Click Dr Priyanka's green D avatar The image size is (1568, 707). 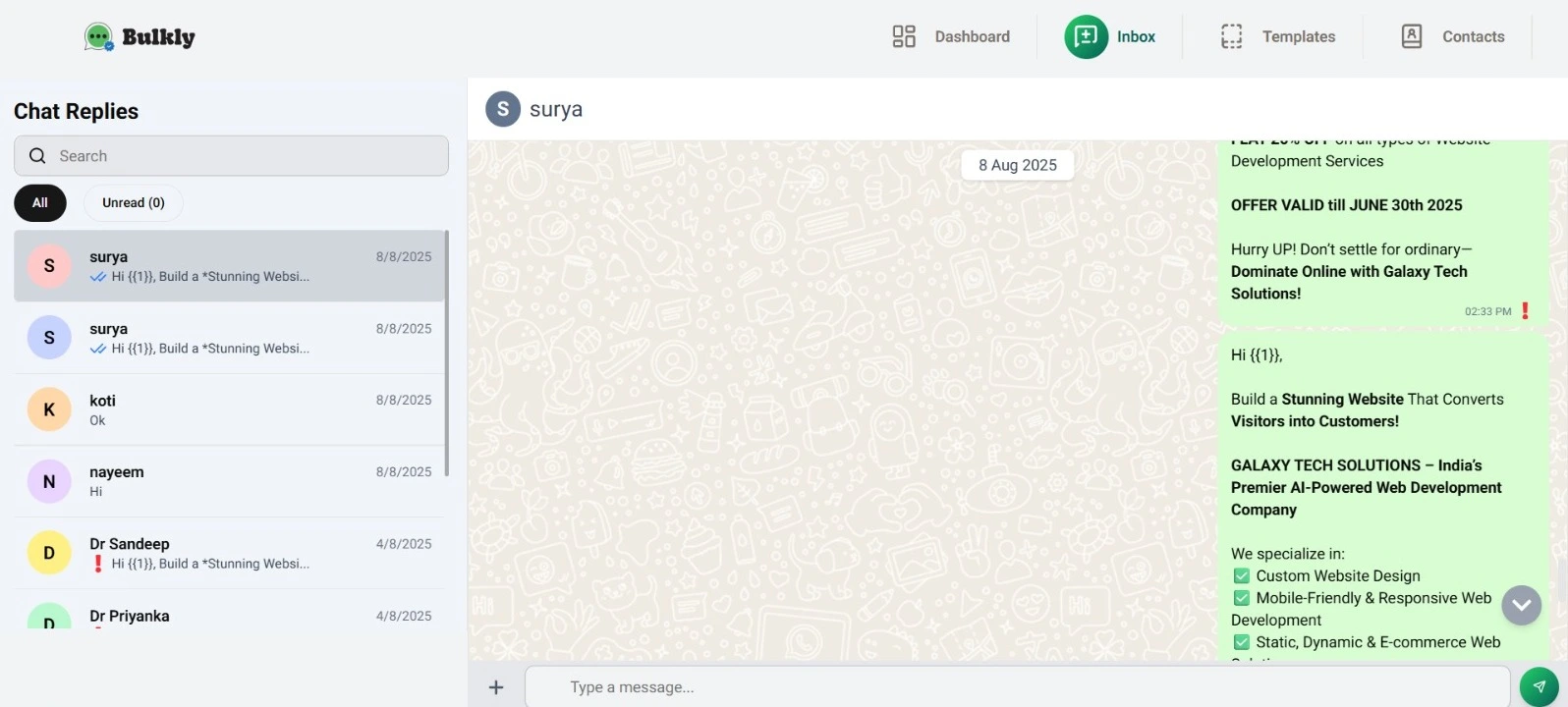pyautogui.click(x=49, y=617)
